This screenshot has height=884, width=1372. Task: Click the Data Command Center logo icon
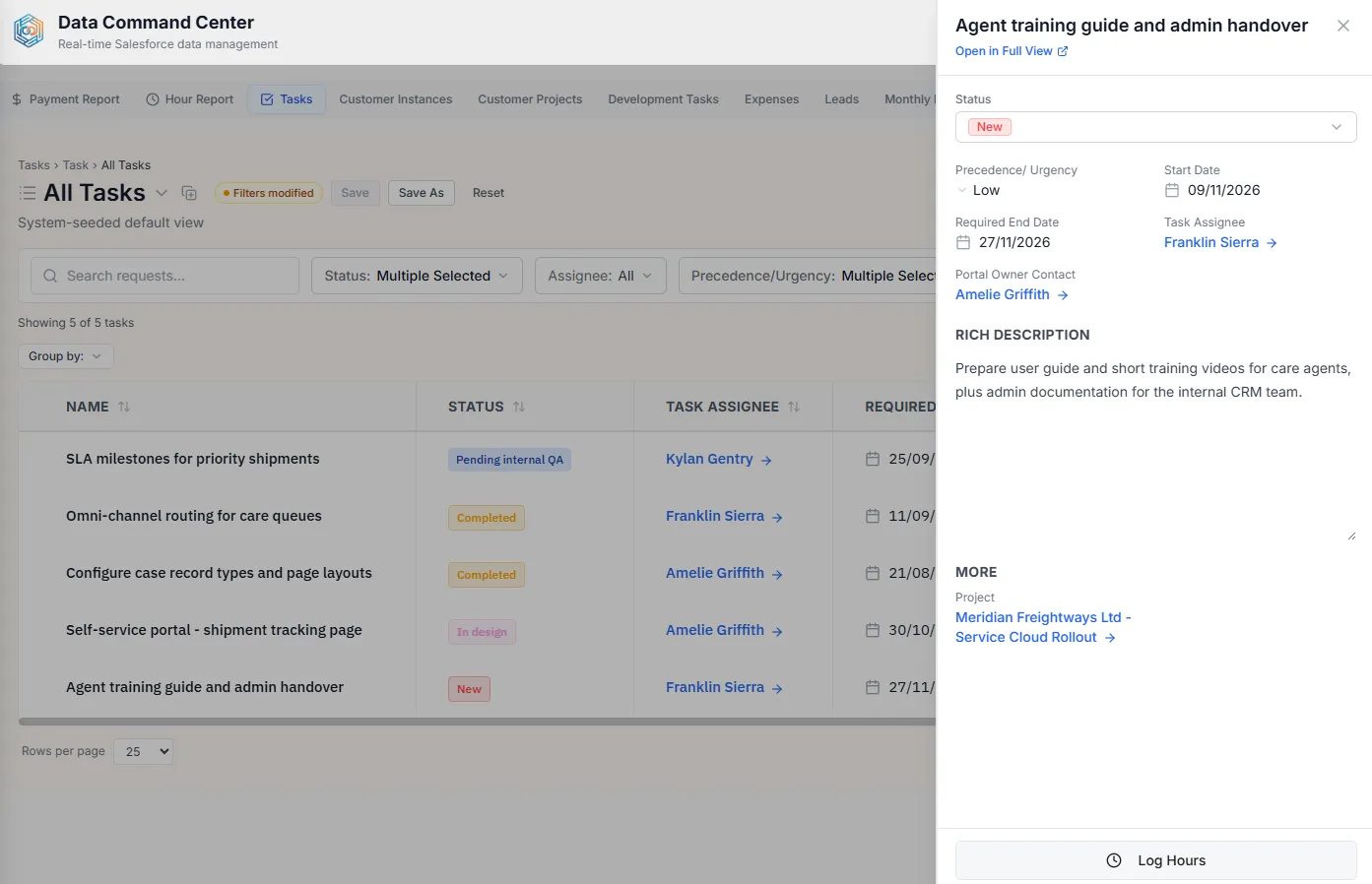[29, 32]
